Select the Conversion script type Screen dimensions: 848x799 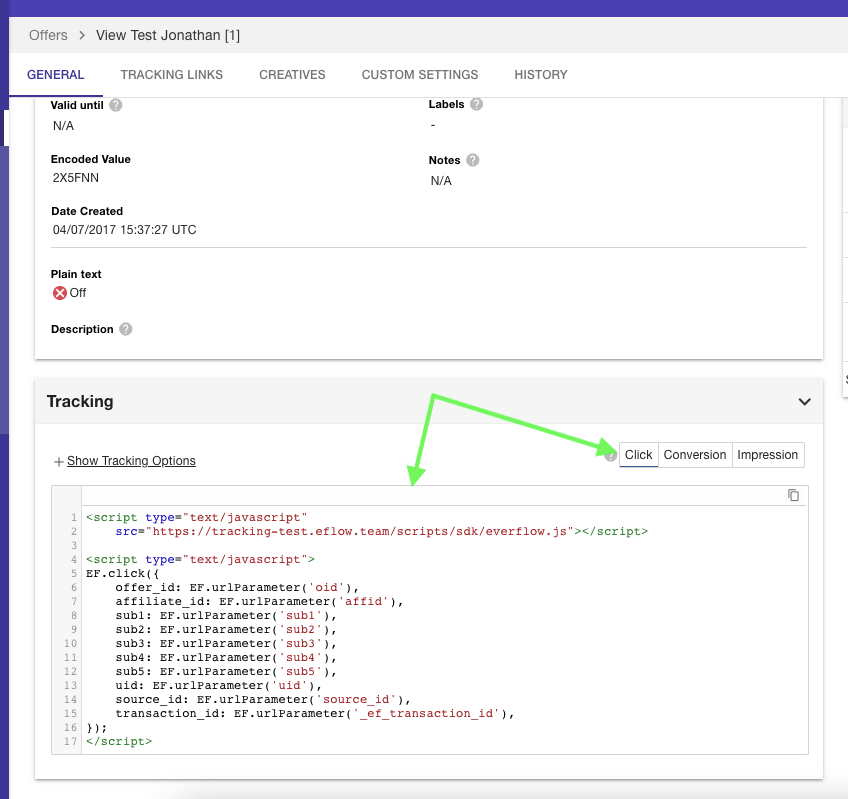695,455
